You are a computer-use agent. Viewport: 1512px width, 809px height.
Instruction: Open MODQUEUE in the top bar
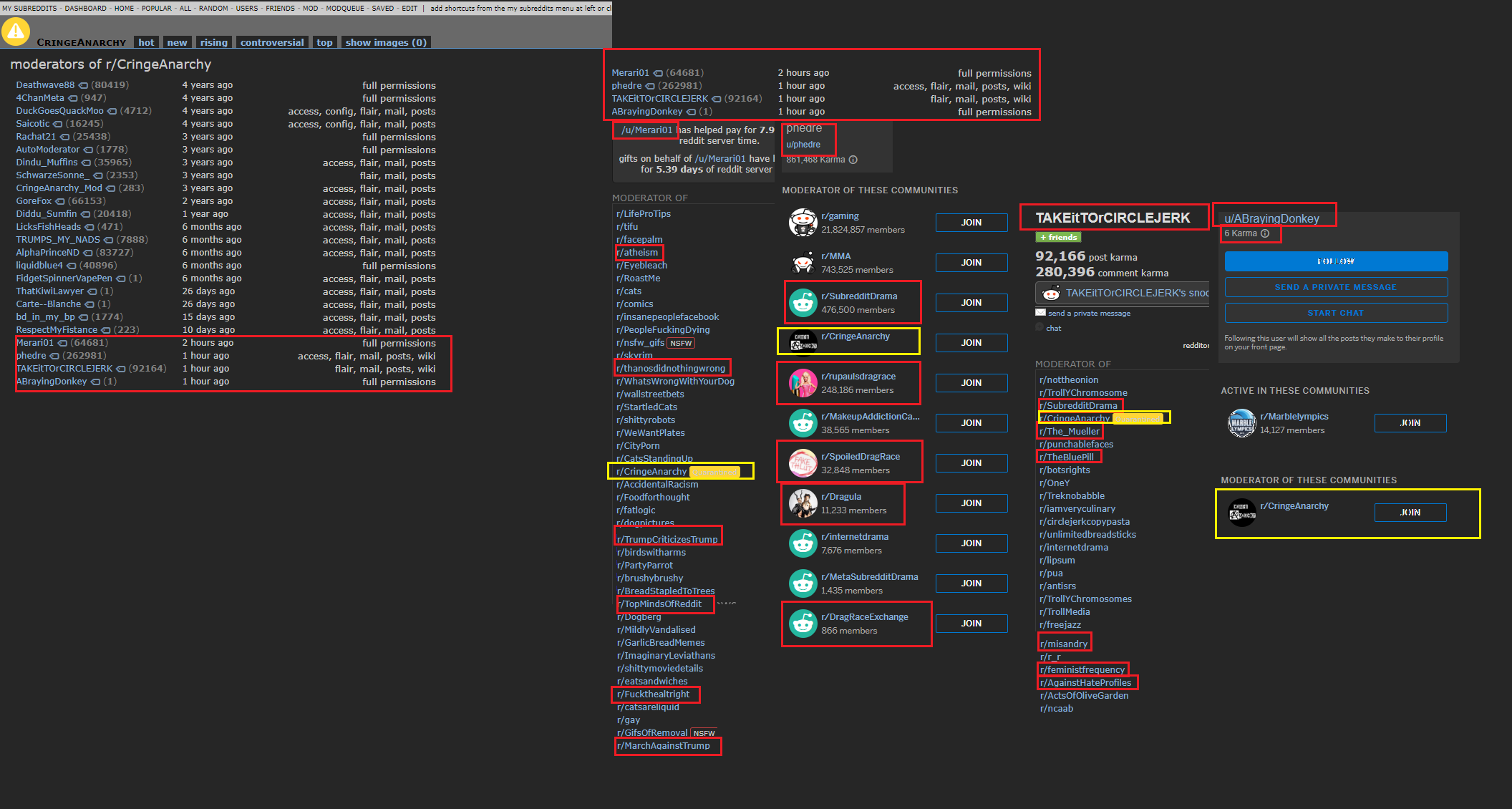(x=345, y=8)
